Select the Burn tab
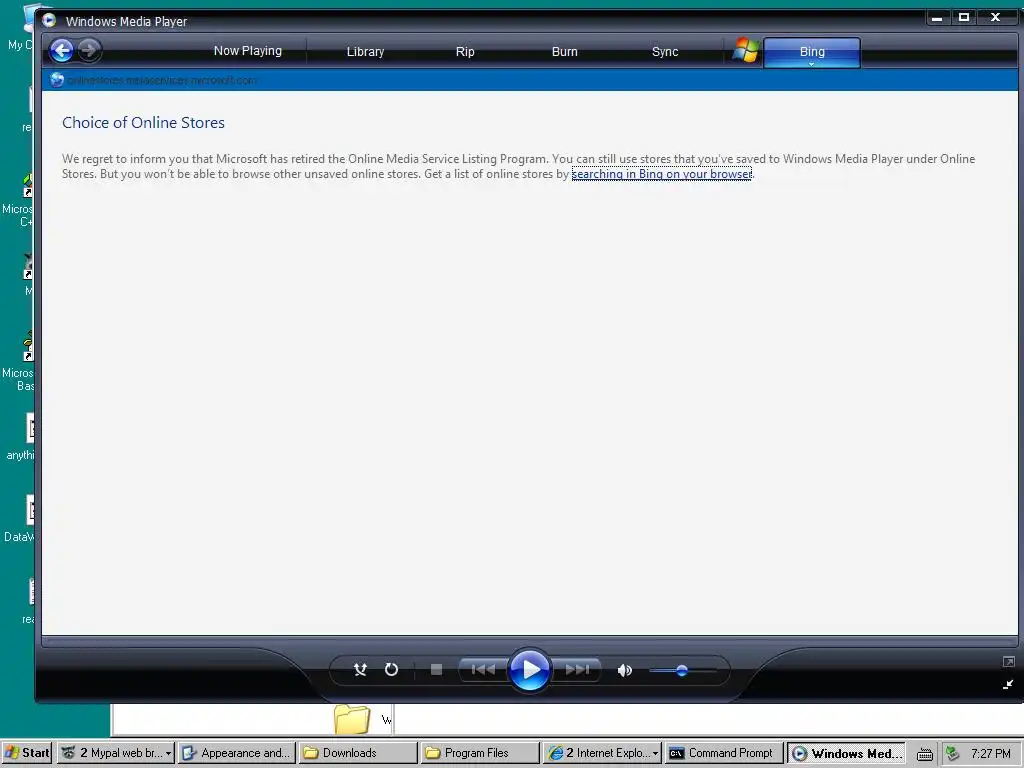This screenshot has height=768, width=1024. point(565,52)
